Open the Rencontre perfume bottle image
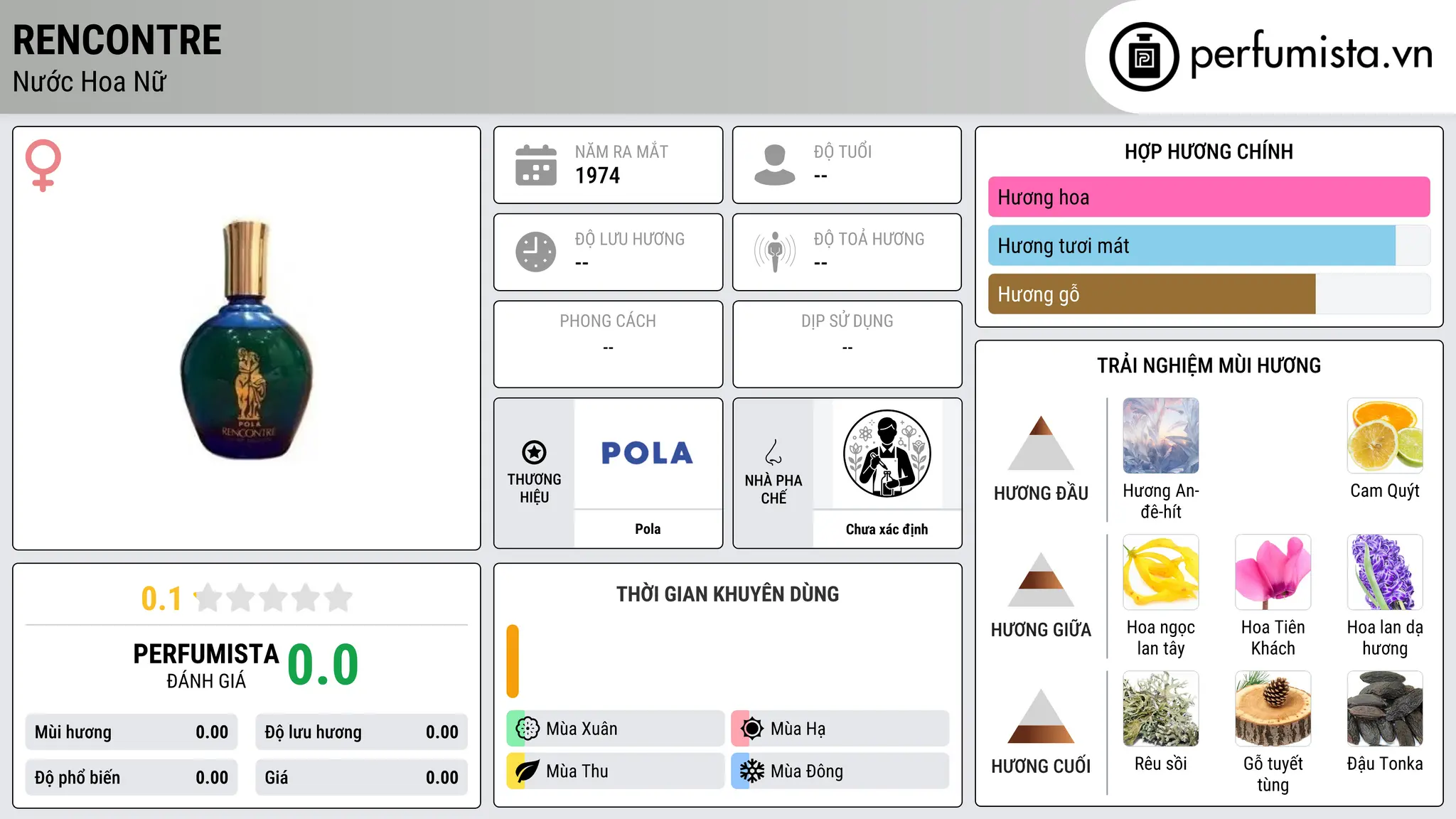This screenshot has height=819, width=1456. tap(247, 340)
